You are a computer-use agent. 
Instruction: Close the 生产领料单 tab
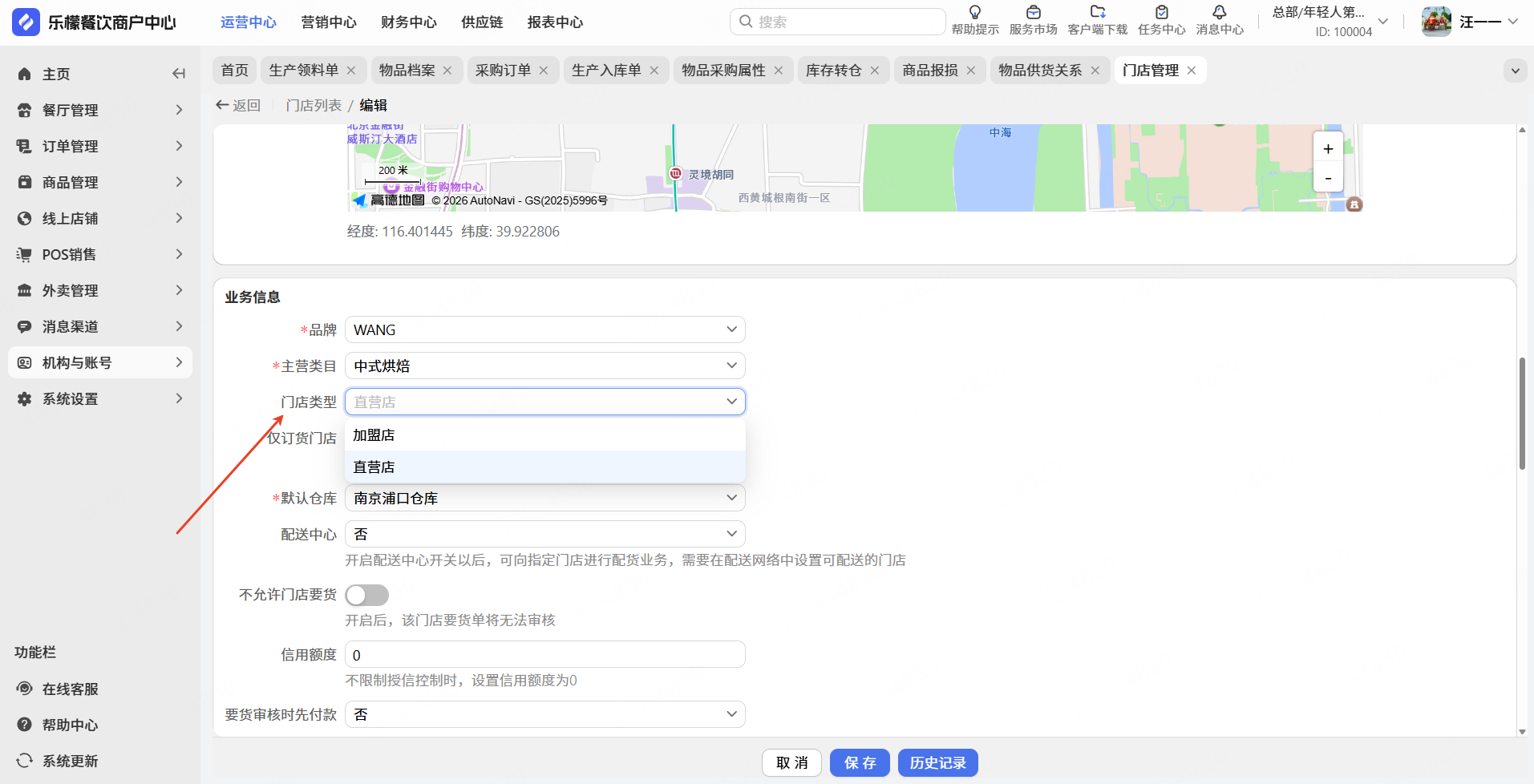tap(351, 71)
